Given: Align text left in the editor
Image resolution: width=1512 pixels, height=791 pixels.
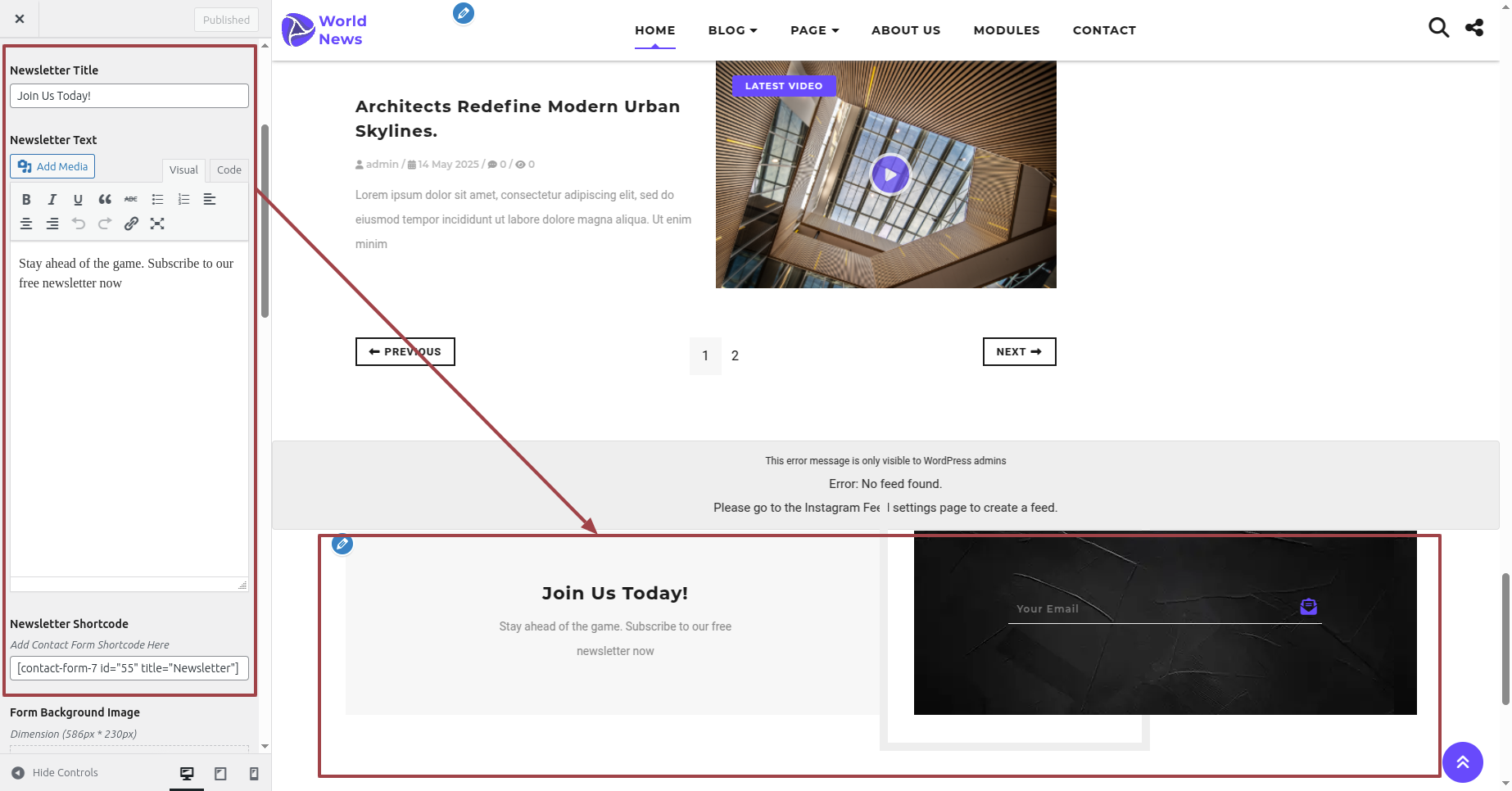Looking at the screenshot, I should point(210,199).
